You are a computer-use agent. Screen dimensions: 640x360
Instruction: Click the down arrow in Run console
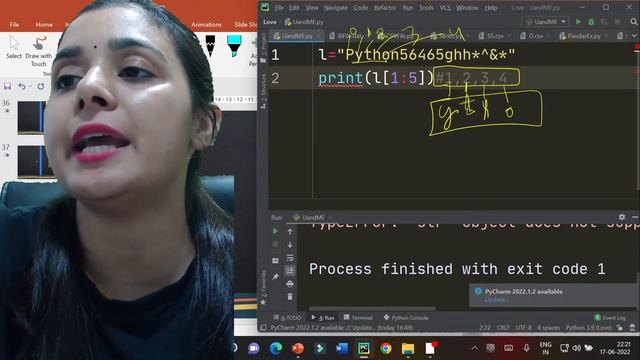point(290,244)
